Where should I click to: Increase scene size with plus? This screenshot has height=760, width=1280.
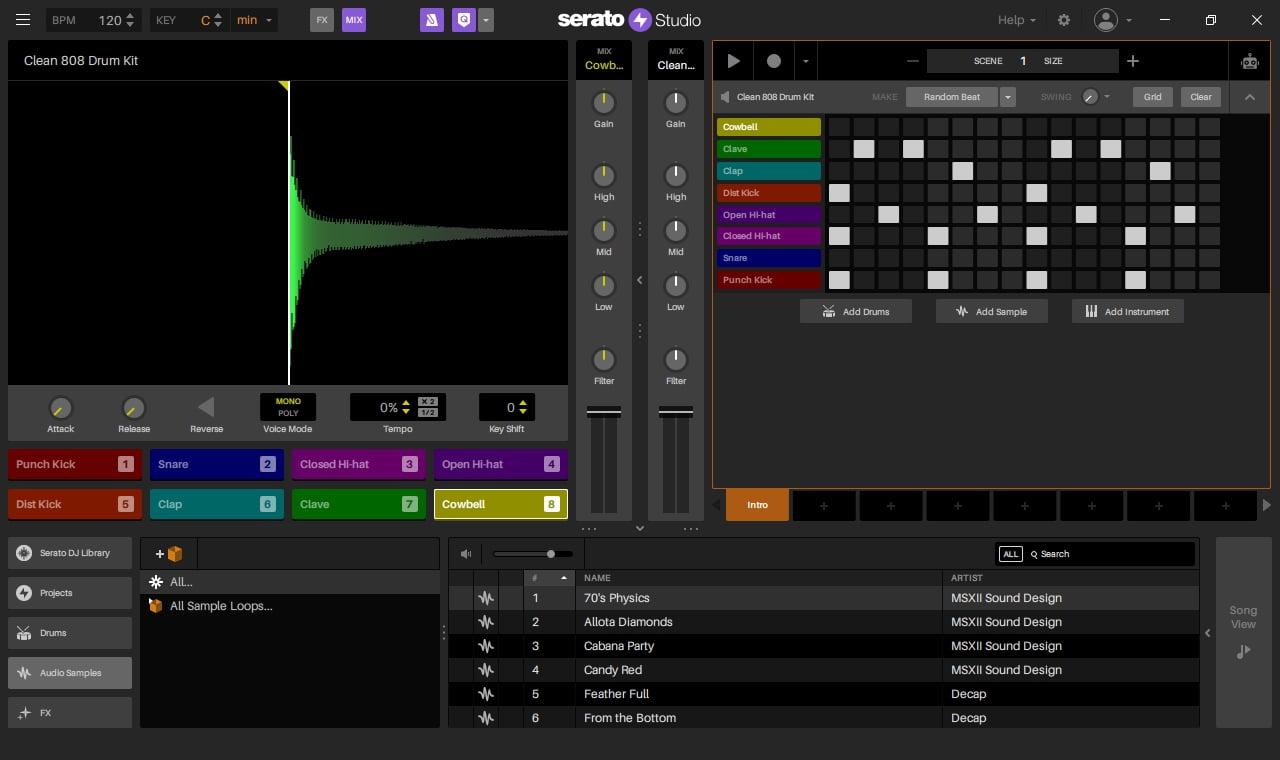1133,61
